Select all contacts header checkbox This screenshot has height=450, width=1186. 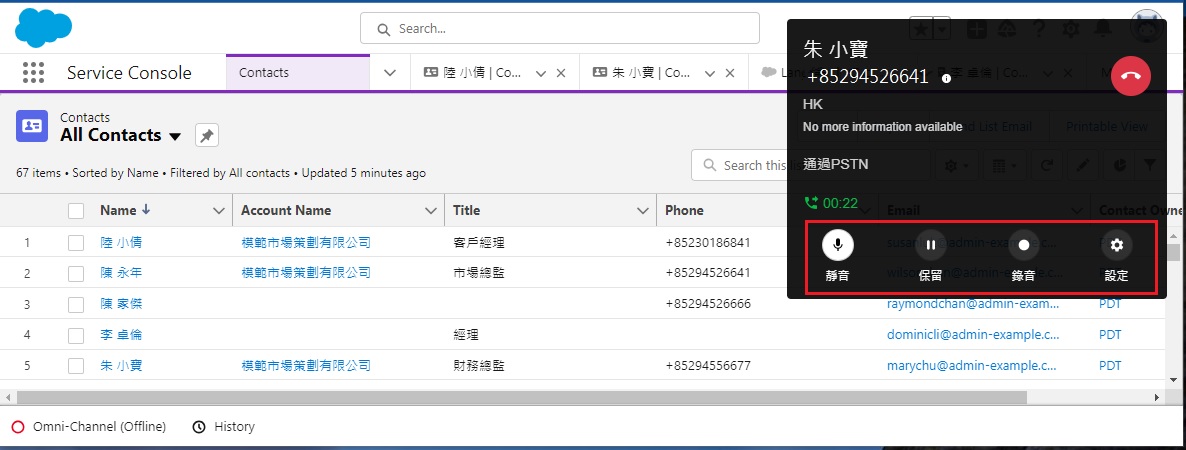point(76,211)
